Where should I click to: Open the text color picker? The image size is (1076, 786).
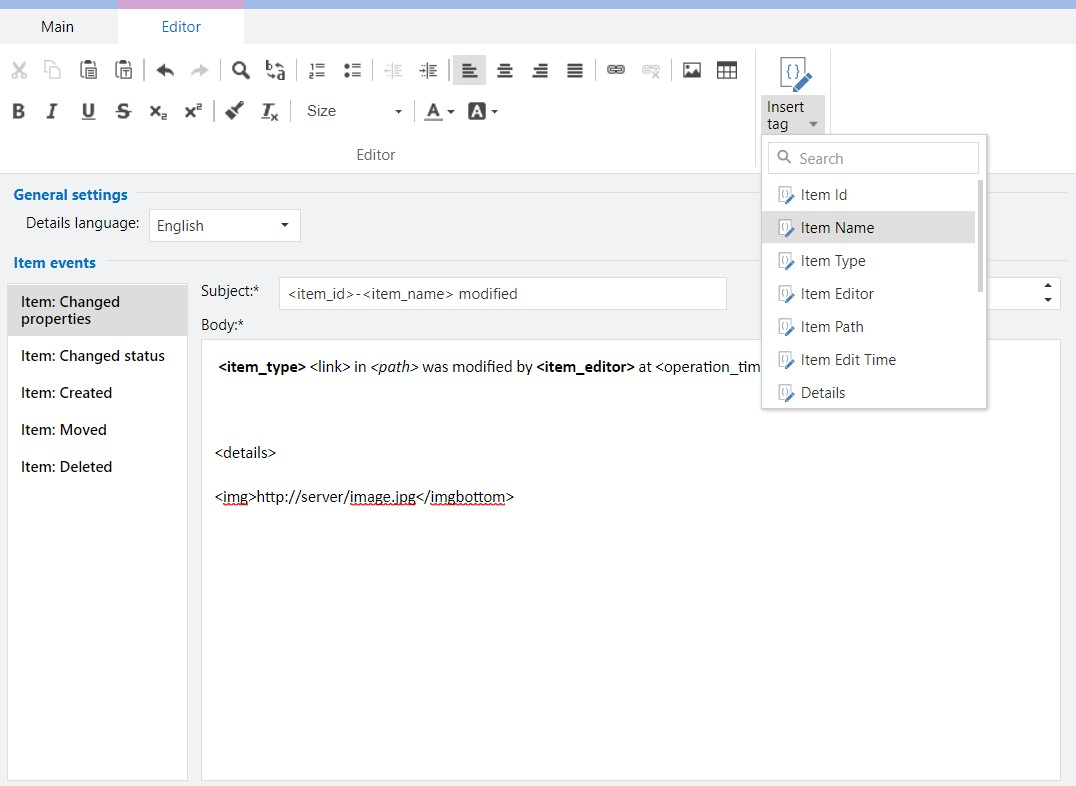[x=439, y=111]
